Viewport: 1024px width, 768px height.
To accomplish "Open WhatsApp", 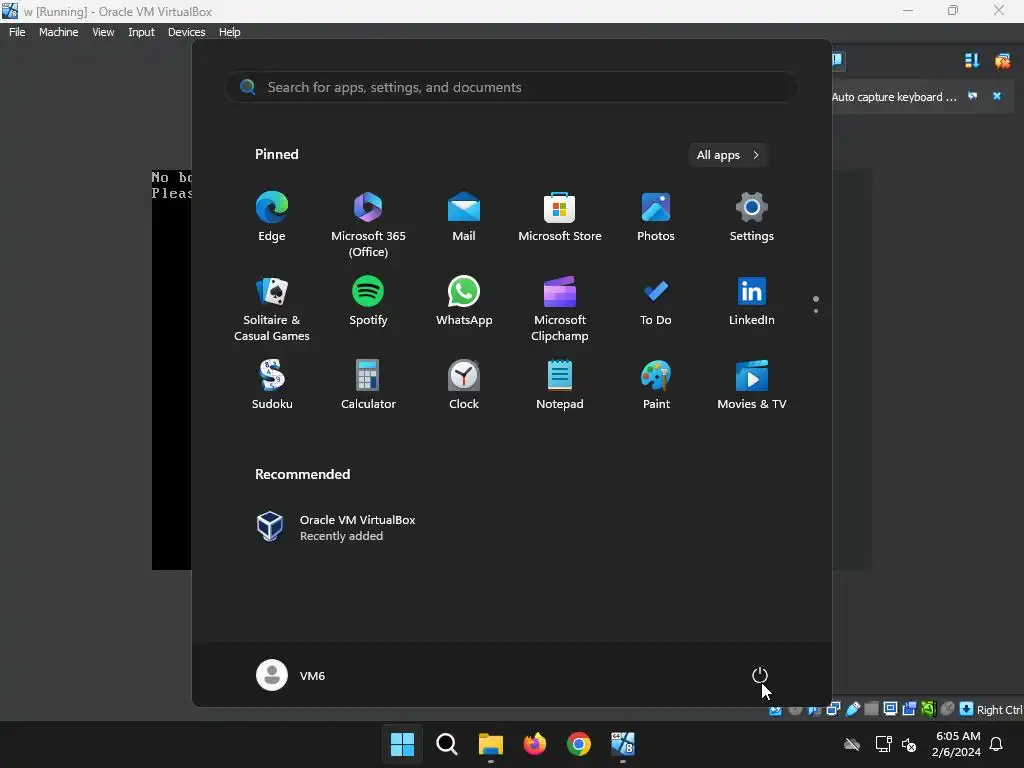I will coord(464,301).
